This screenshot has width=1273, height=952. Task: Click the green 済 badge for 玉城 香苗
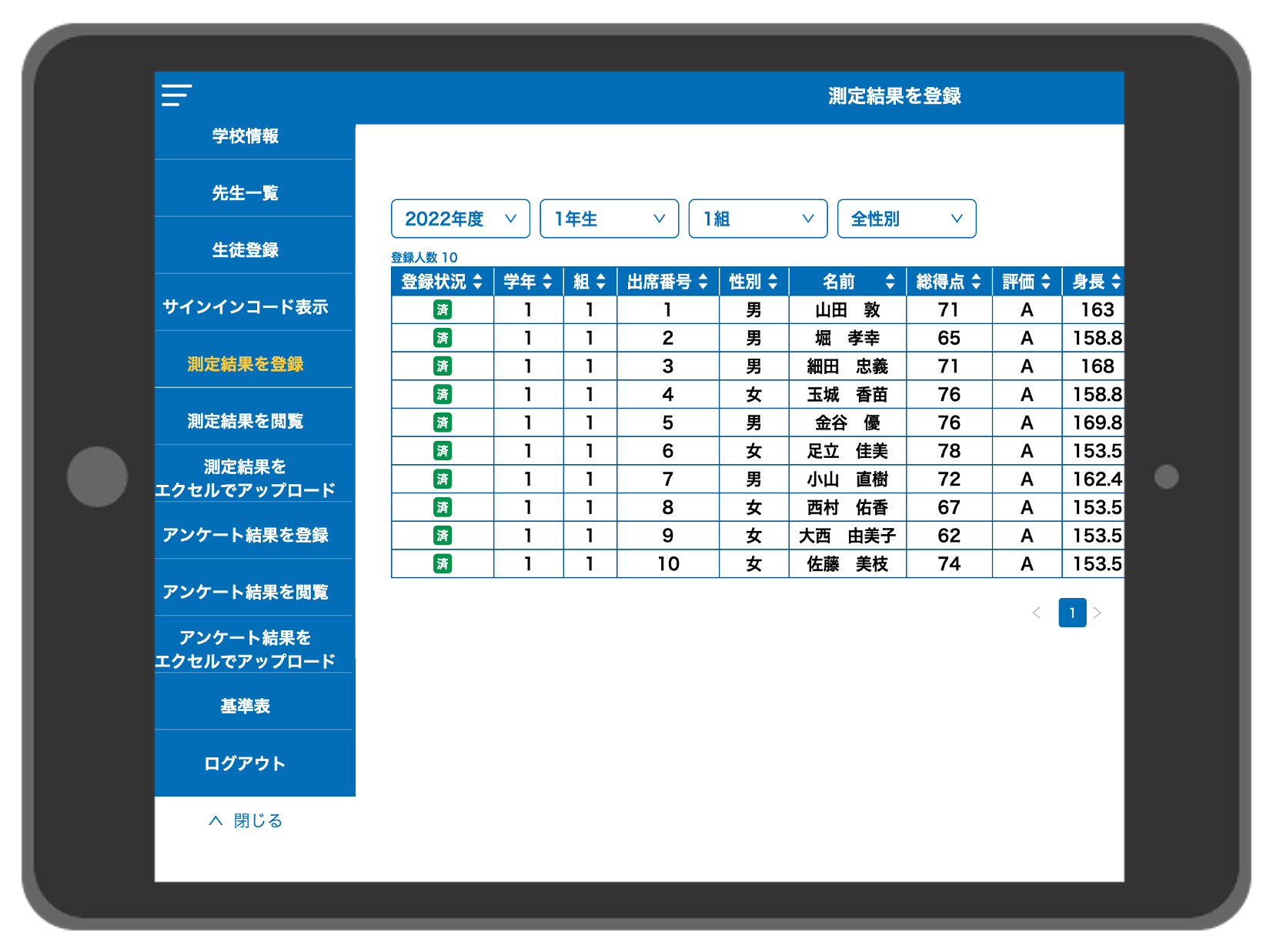tap(443, 395)
